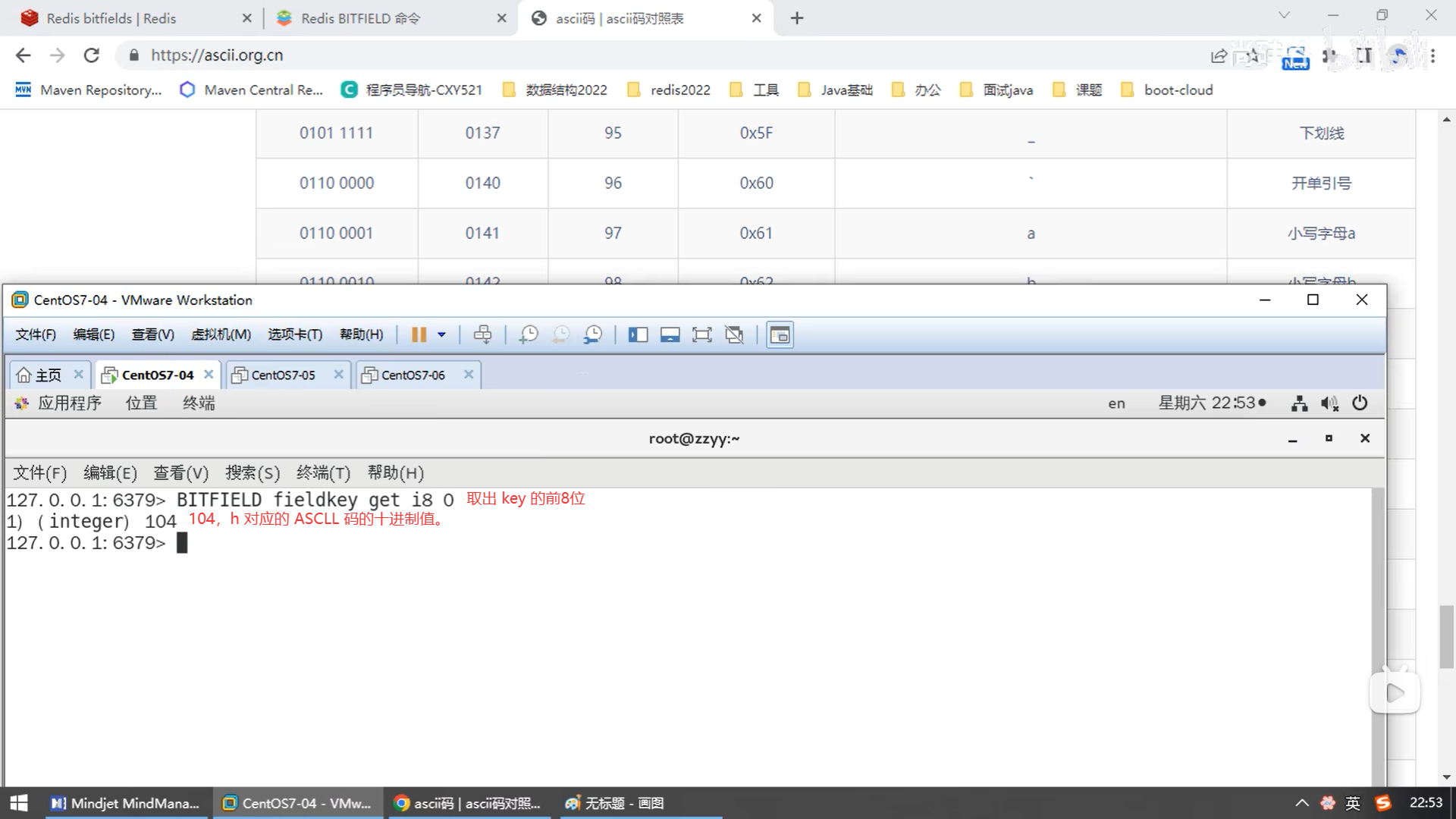
Task: Click the share page icon in Chrome address bar
Action: click(x=1219, y=55)
